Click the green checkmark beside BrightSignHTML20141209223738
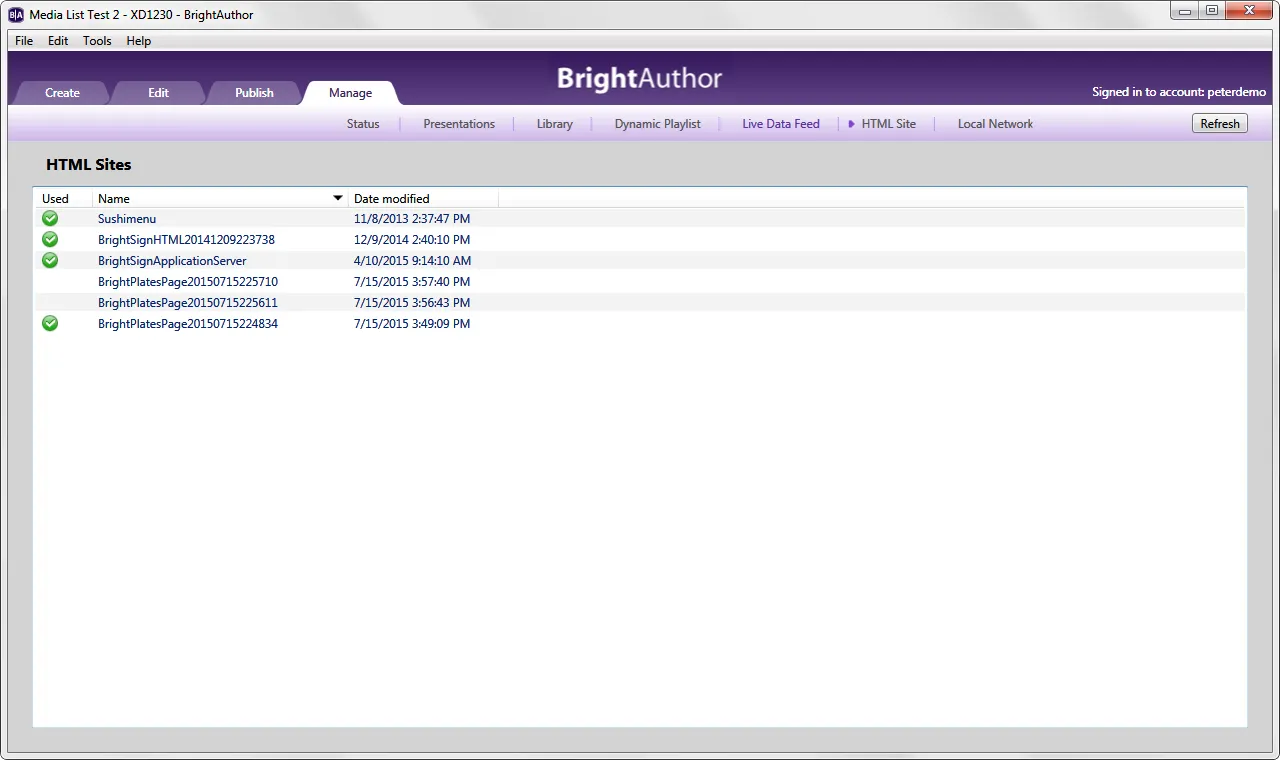1280x760 pixels. point(50,239)
